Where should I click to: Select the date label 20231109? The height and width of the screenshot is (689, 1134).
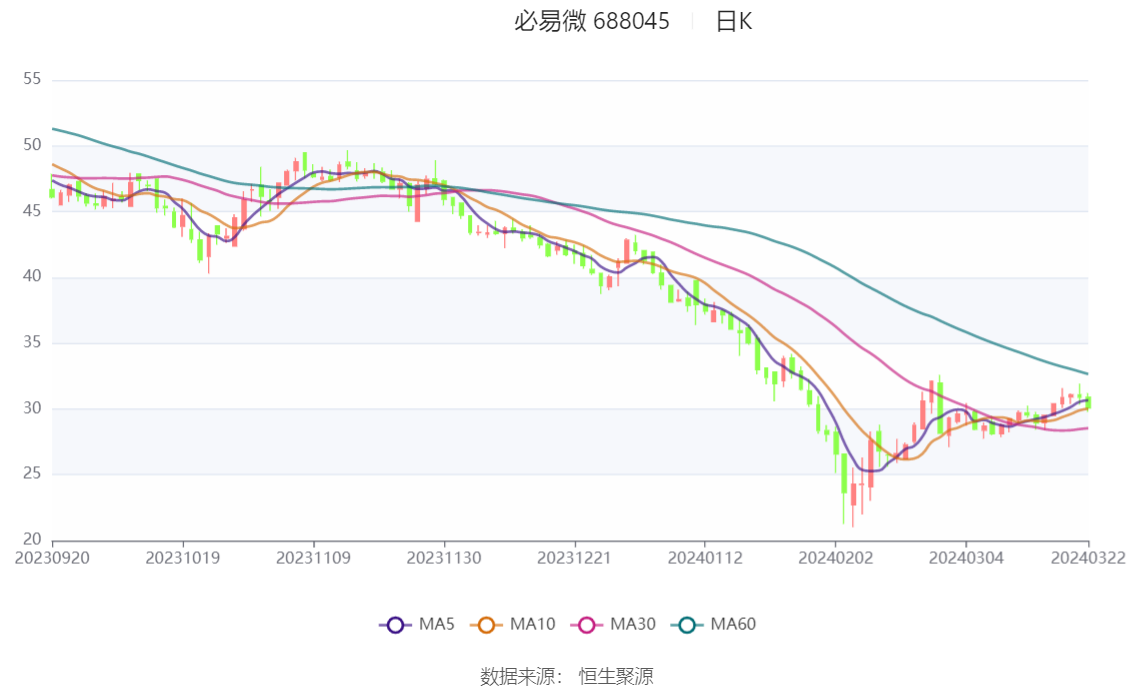tap(313, 558)
